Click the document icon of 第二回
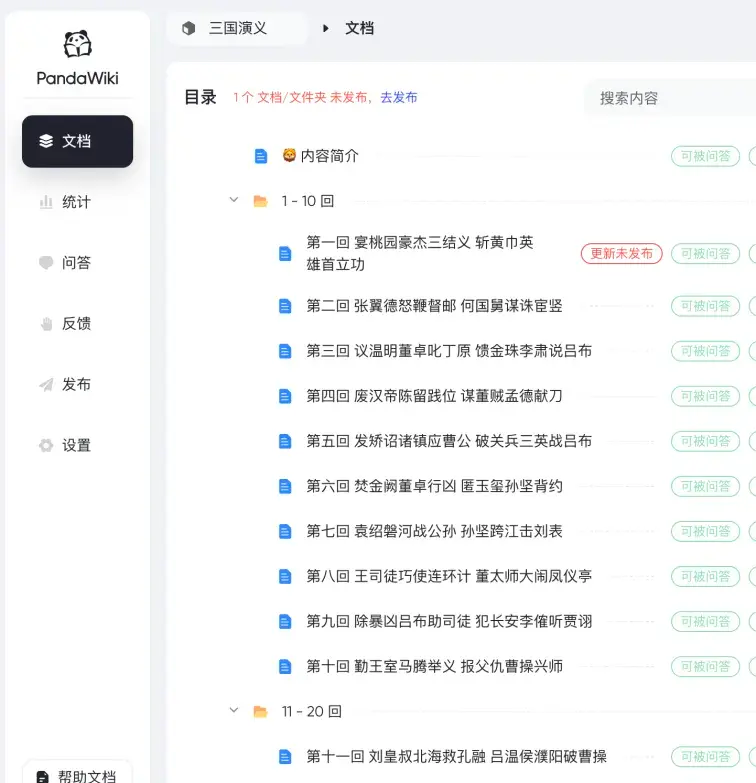 coord(285,306)
